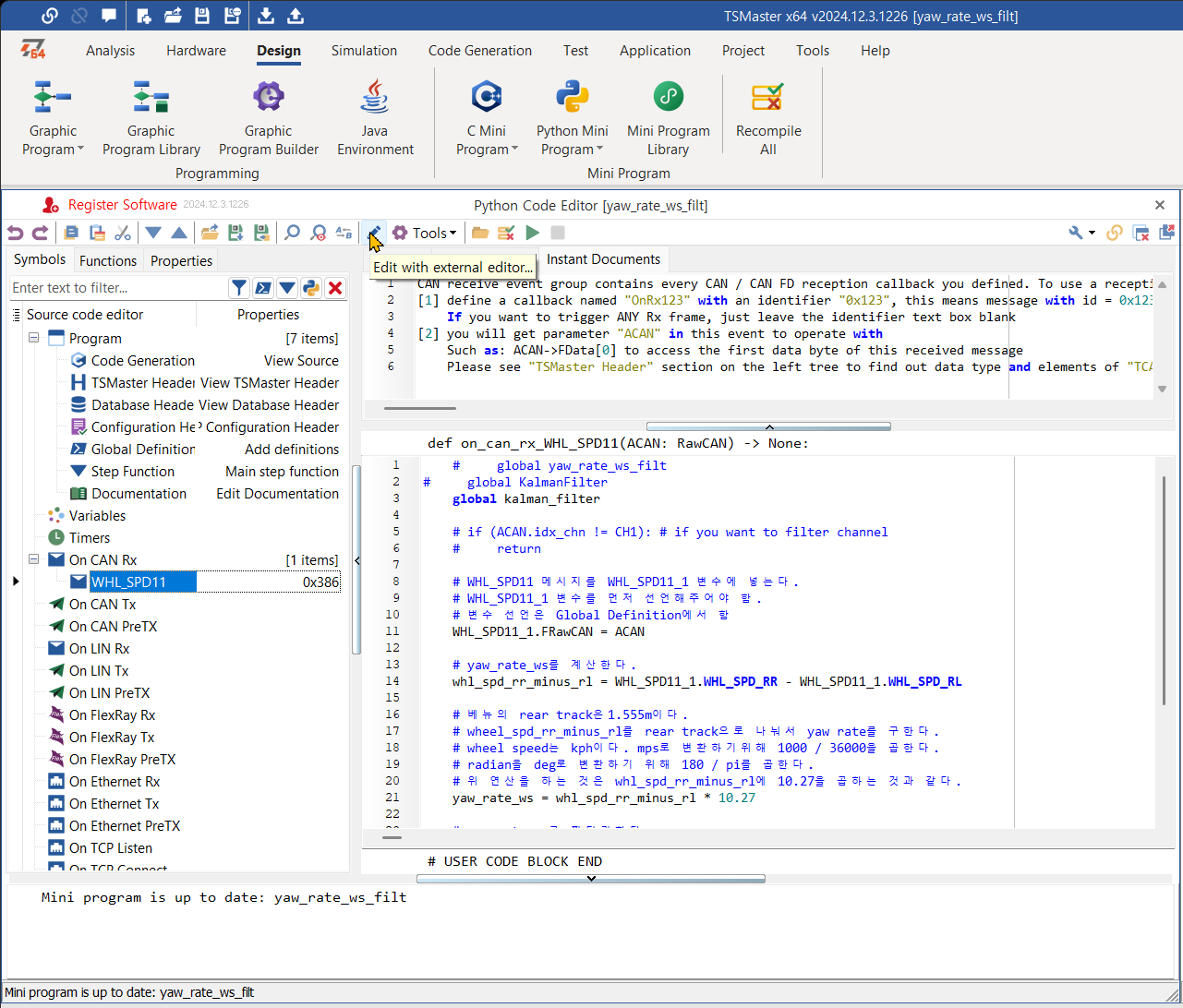
Task: Click Recompile All
Action: pyautogui.click(x=768, y=118)
